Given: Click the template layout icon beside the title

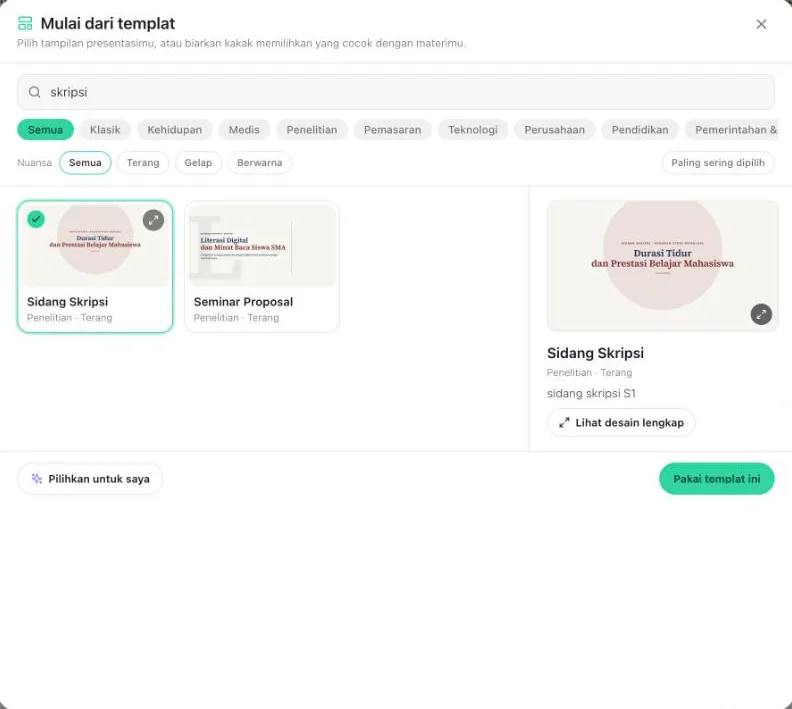Looking at the screenshot, I should 25,23.
